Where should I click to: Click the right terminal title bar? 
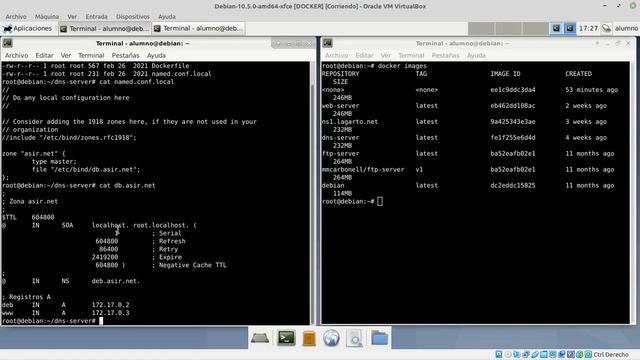462,43
